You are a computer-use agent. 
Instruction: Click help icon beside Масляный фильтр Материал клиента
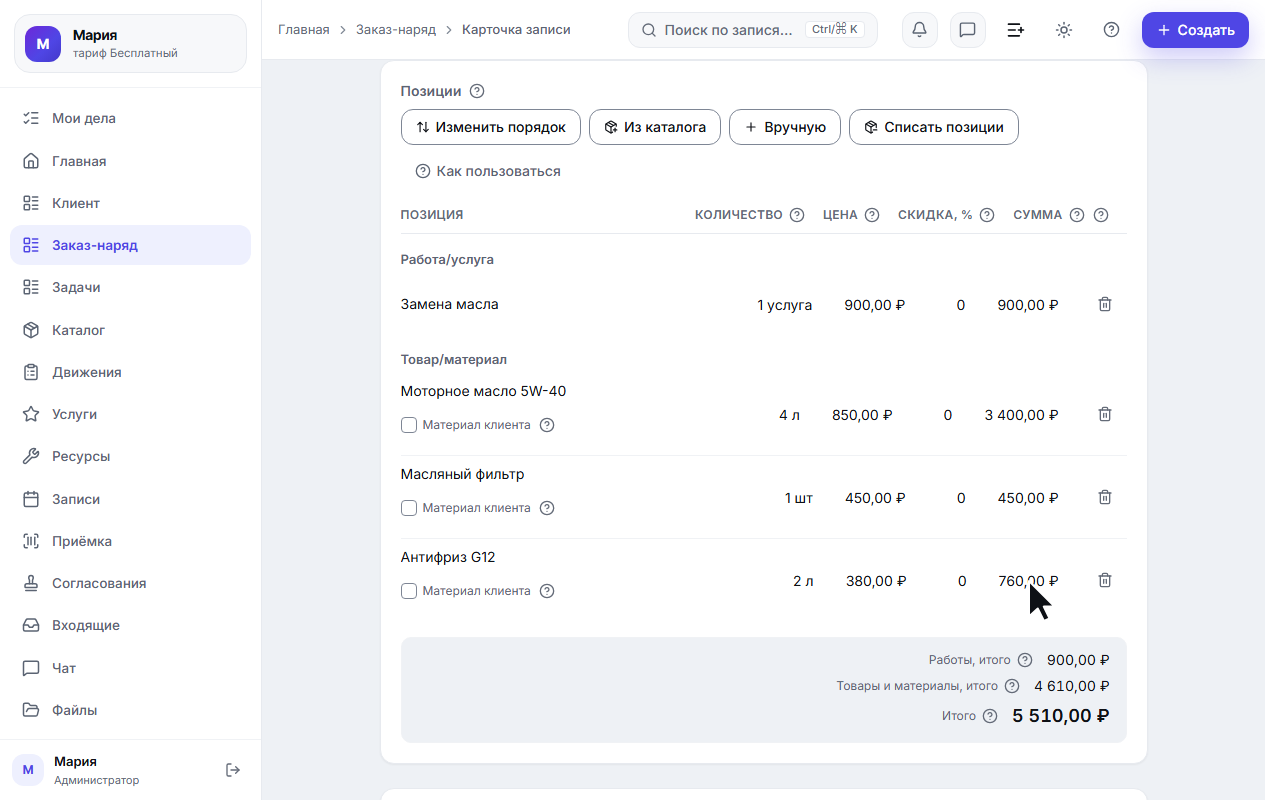(x=547, y=508)
